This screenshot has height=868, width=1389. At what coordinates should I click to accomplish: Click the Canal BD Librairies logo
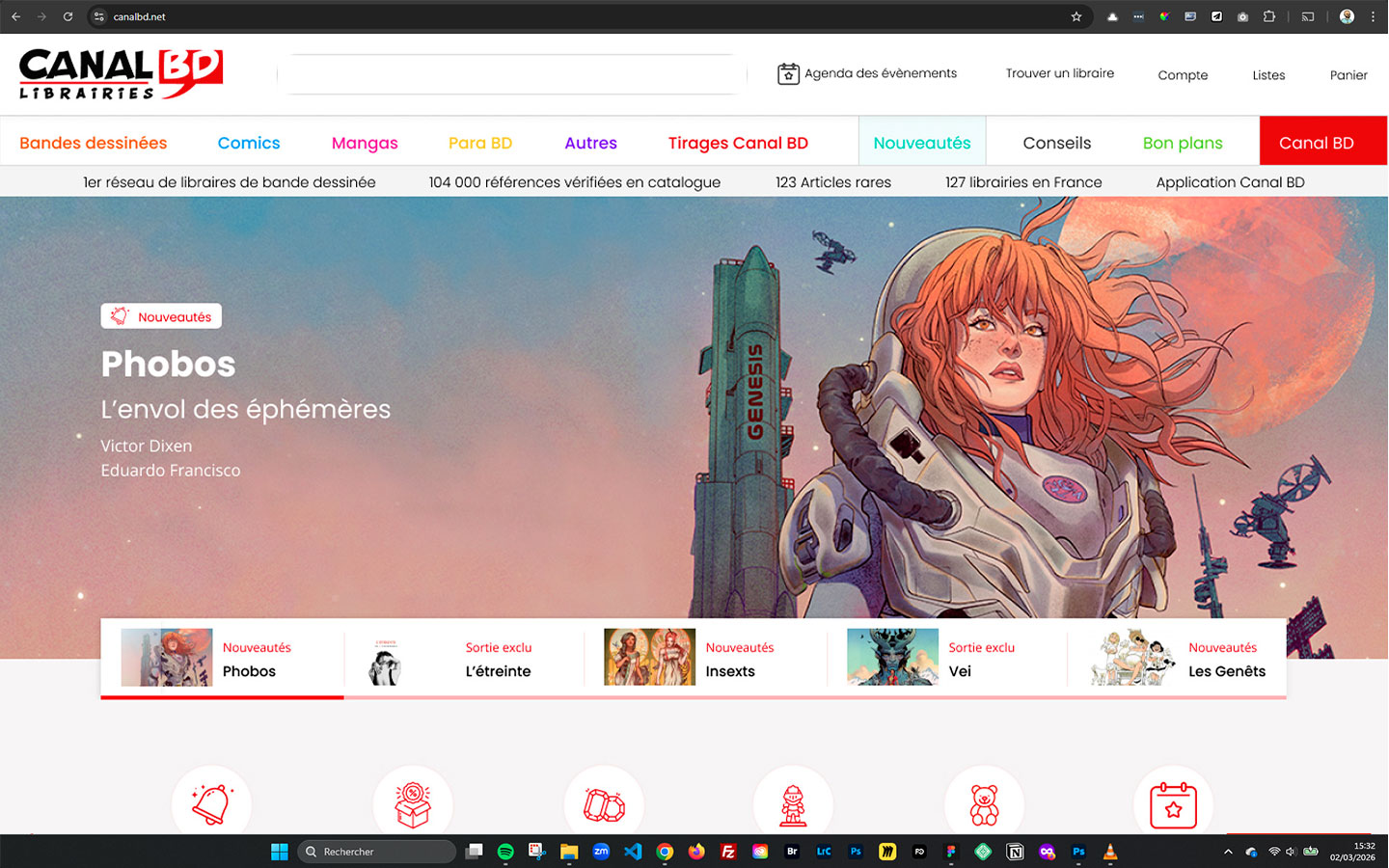(121, 74)
